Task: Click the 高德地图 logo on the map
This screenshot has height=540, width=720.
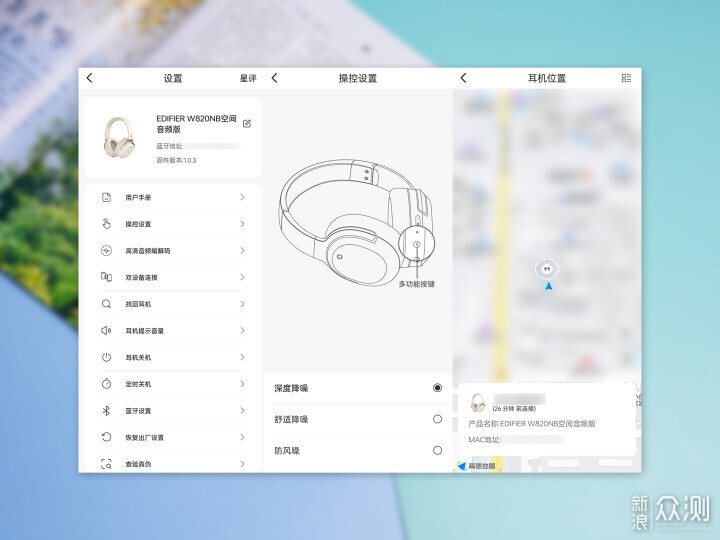Action: pos(477,466)
